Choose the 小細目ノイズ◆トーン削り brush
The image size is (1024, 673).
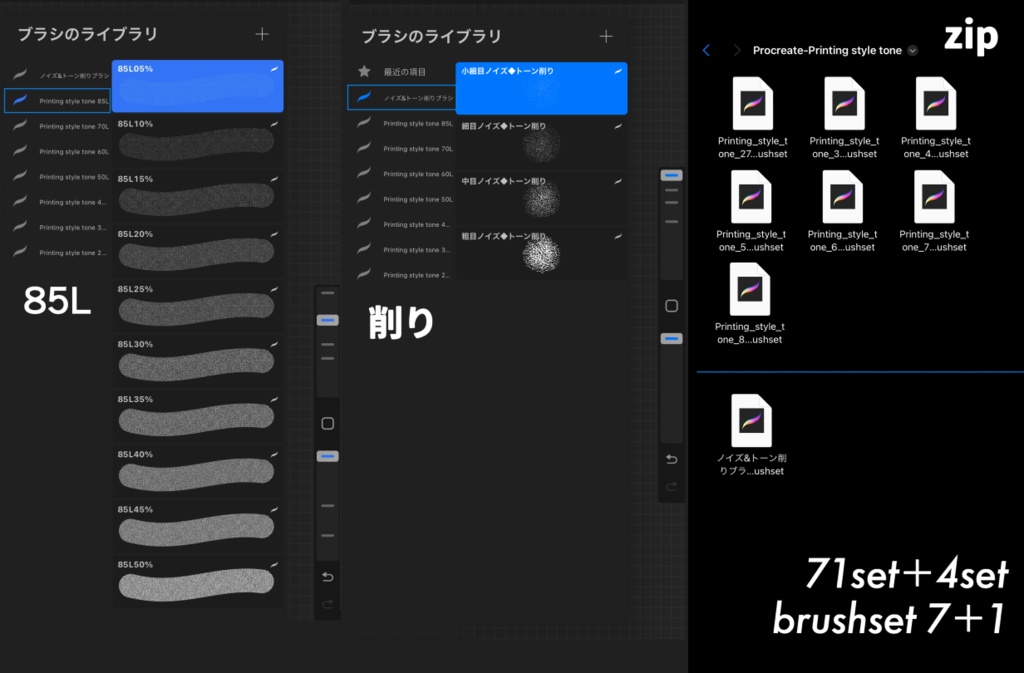tap(542, 90)
